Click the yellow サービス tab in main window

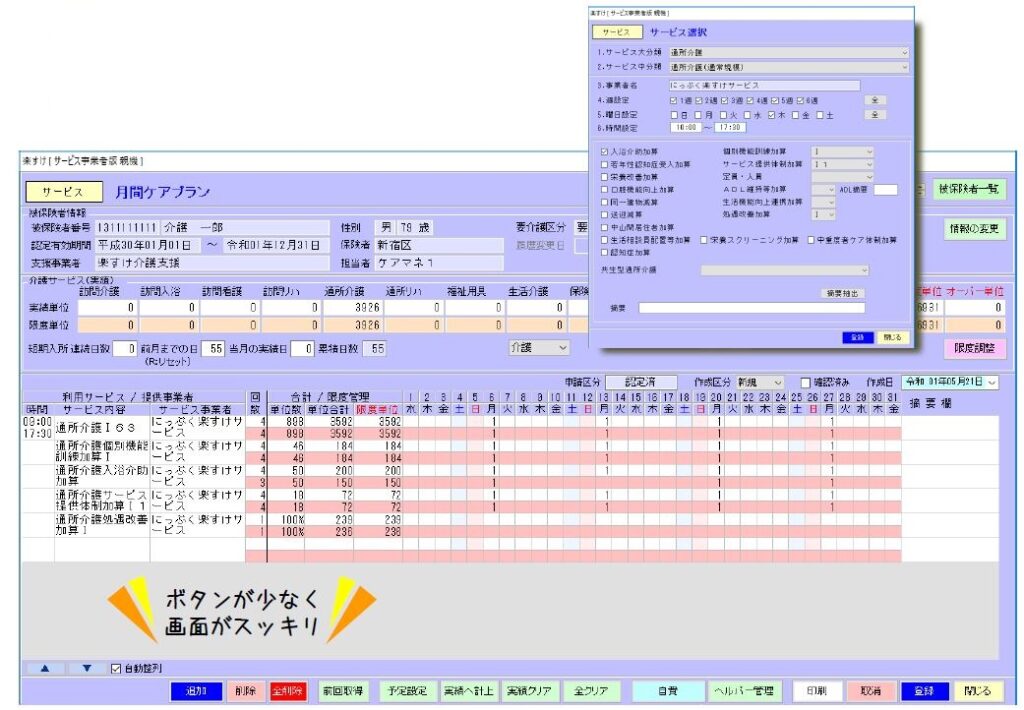click(63, 192)
